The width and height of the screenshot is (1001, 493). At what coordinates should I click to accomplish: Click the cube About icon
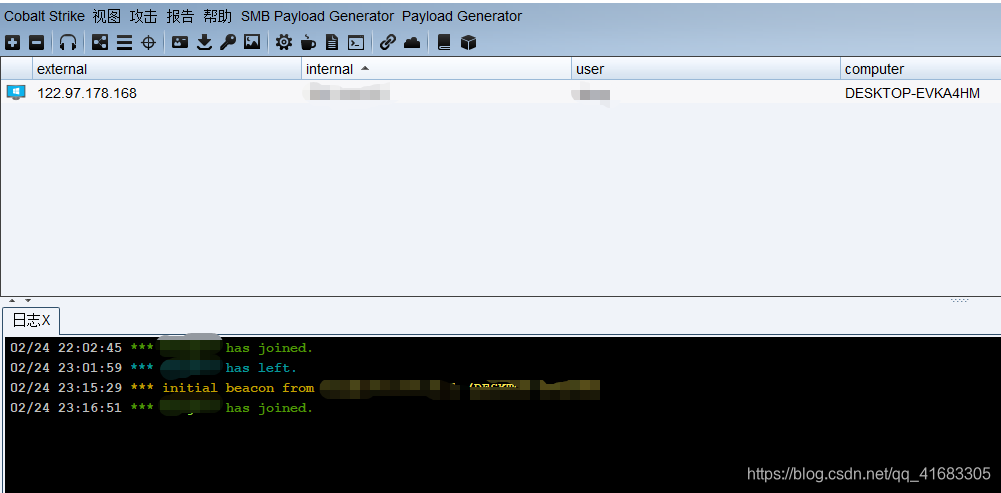point(469,43)
